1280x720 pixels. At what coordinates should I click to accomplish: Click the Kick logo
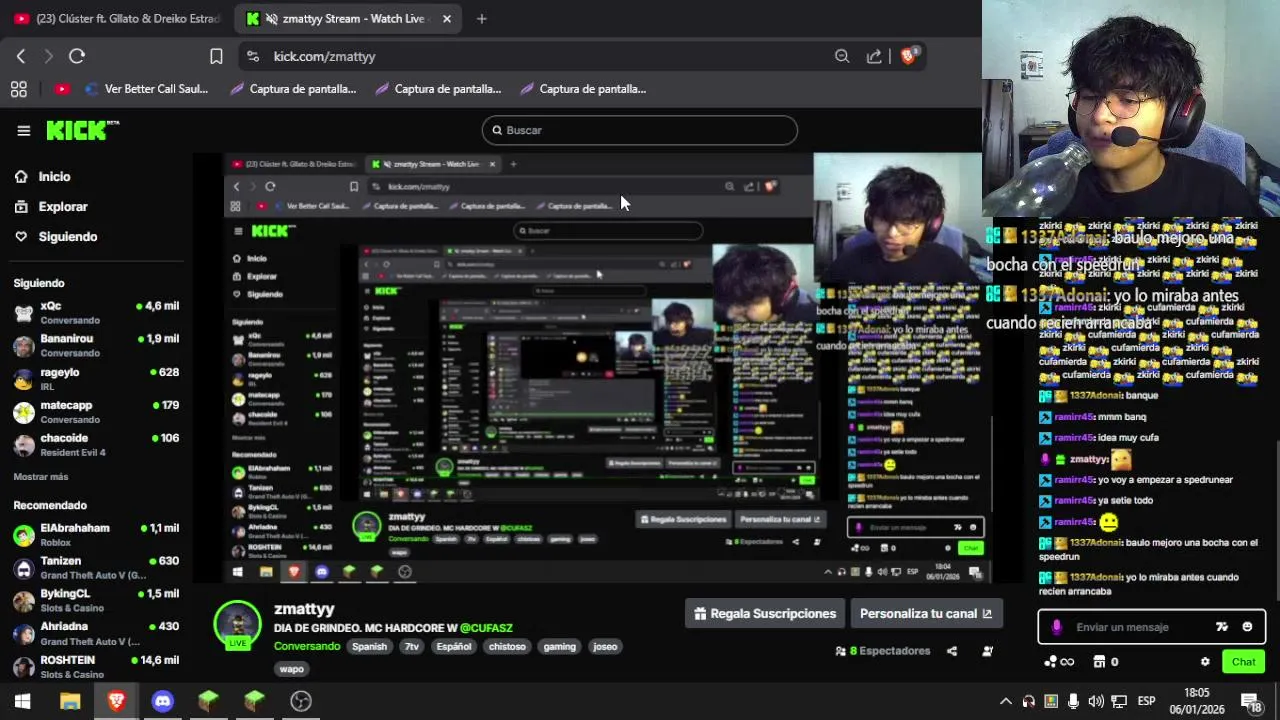click(x=82, y=130)
